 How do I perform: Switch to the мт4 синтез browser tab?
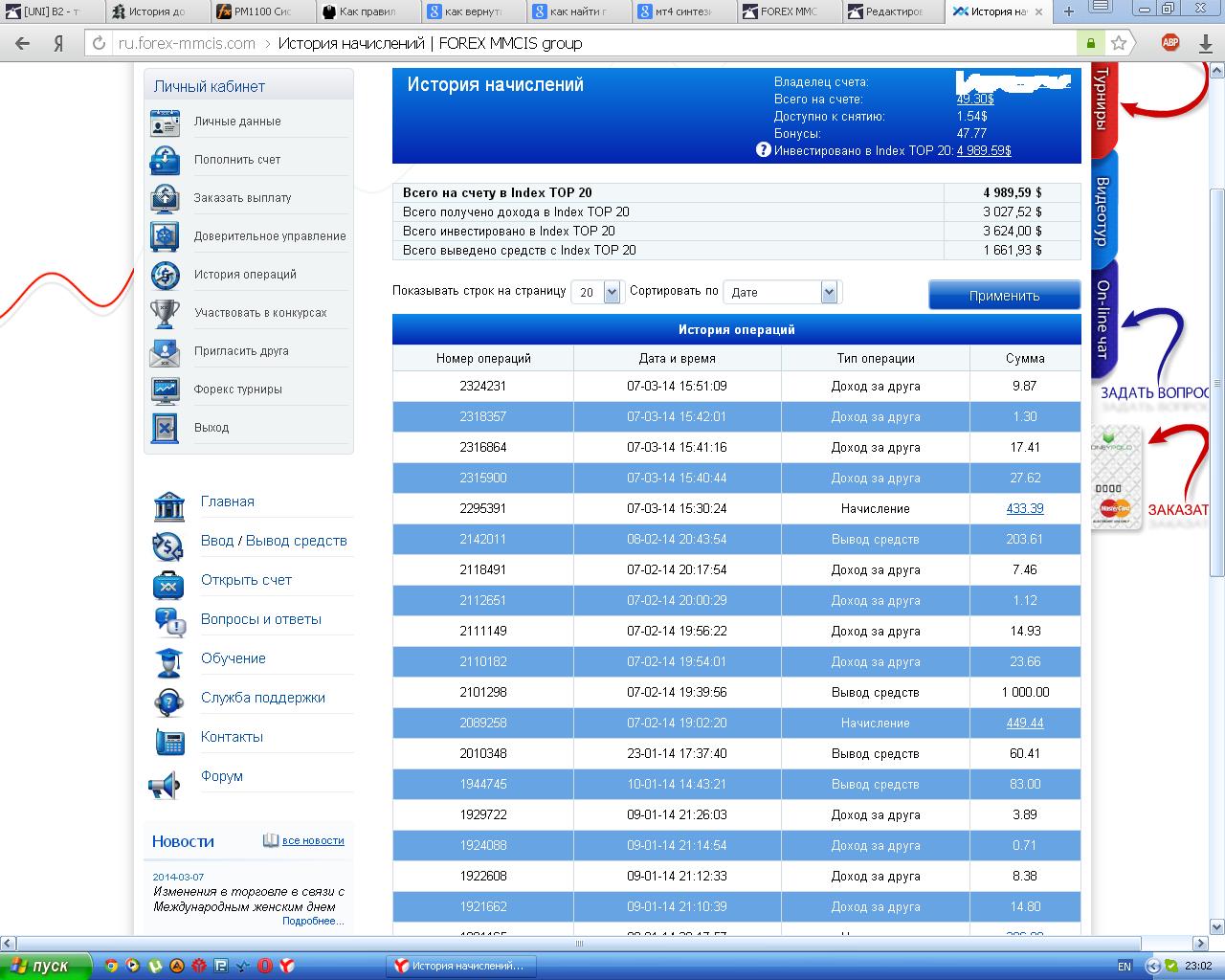click(682, 11)
